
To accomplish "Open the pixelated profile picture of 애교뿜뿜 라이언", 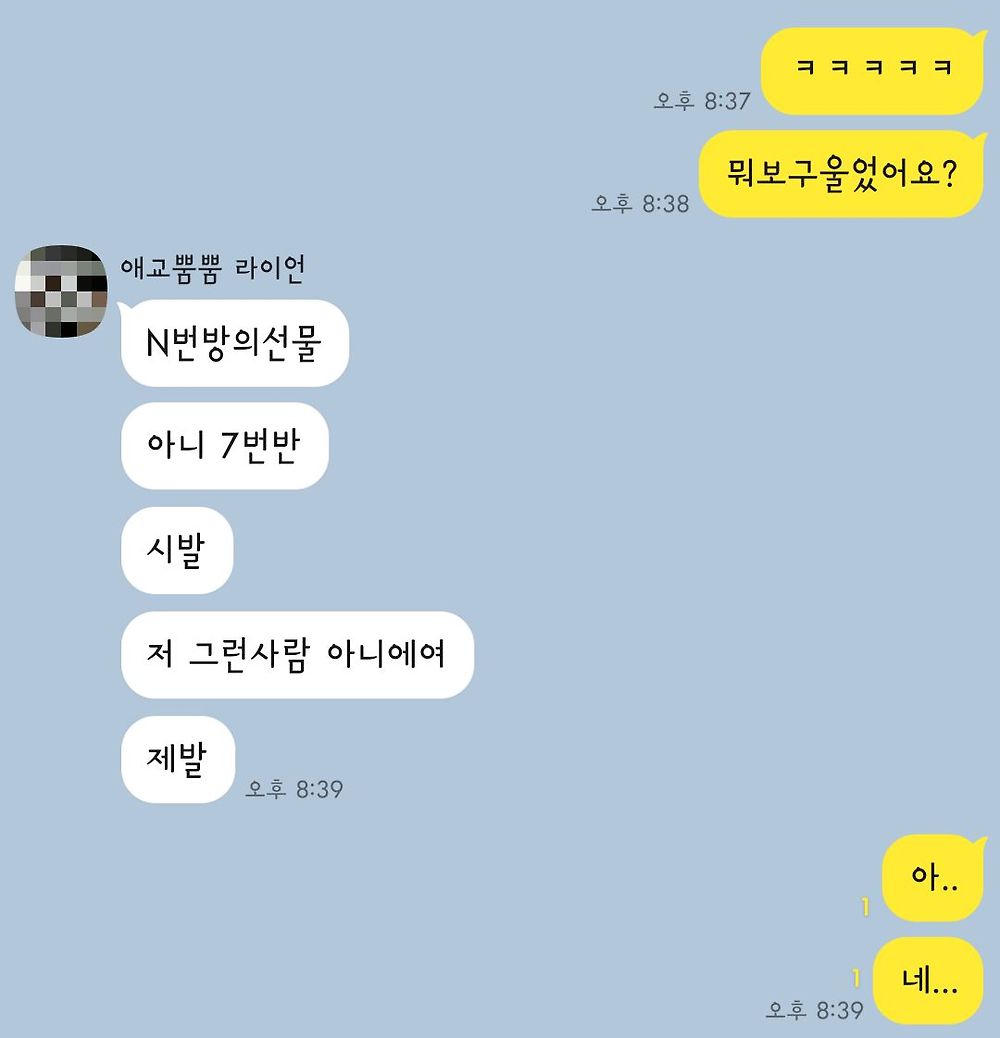I will 61,291.
